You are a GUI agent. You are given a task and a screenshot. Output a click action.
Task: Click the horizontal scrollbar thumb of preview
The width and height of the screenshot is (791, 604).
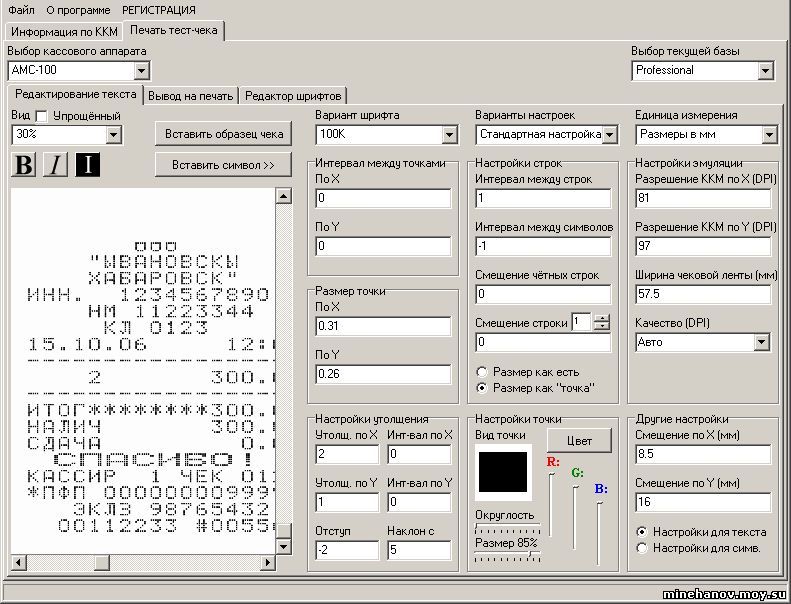(102, 562)
